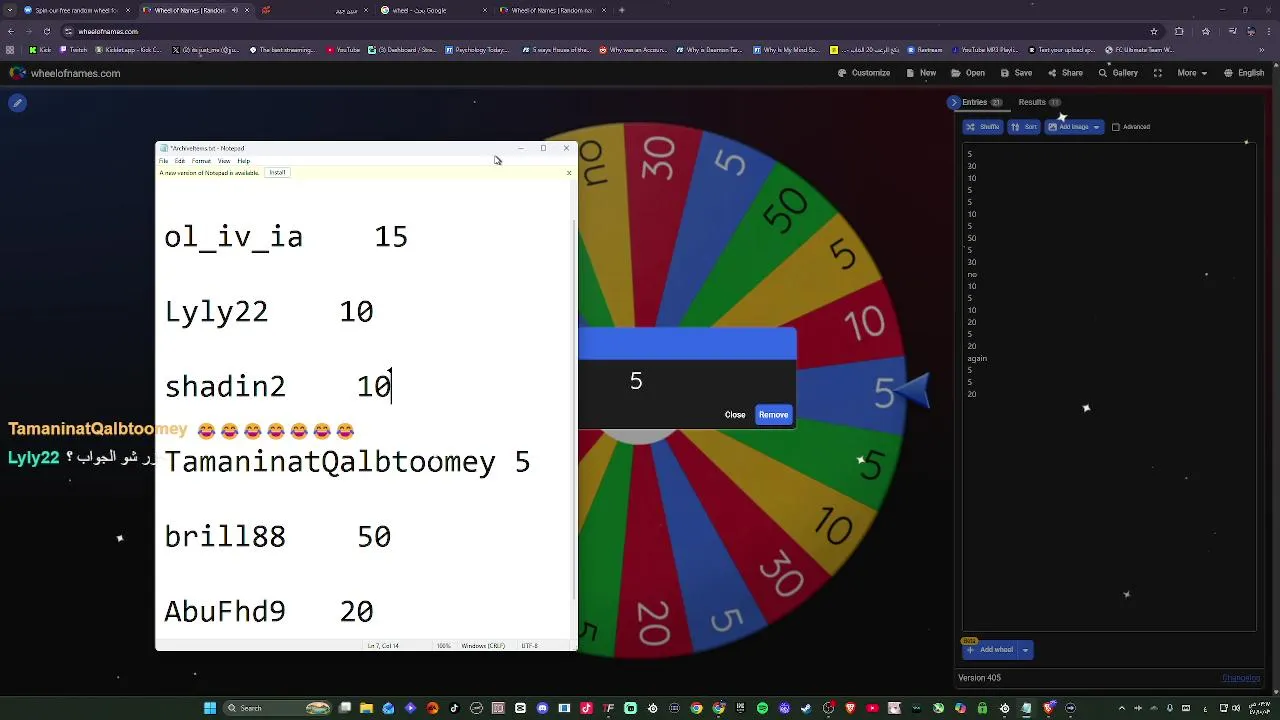Click the ol_iv_ia line in Notepad
Screen dimensions: 1280x720
(x=286, y=237)
